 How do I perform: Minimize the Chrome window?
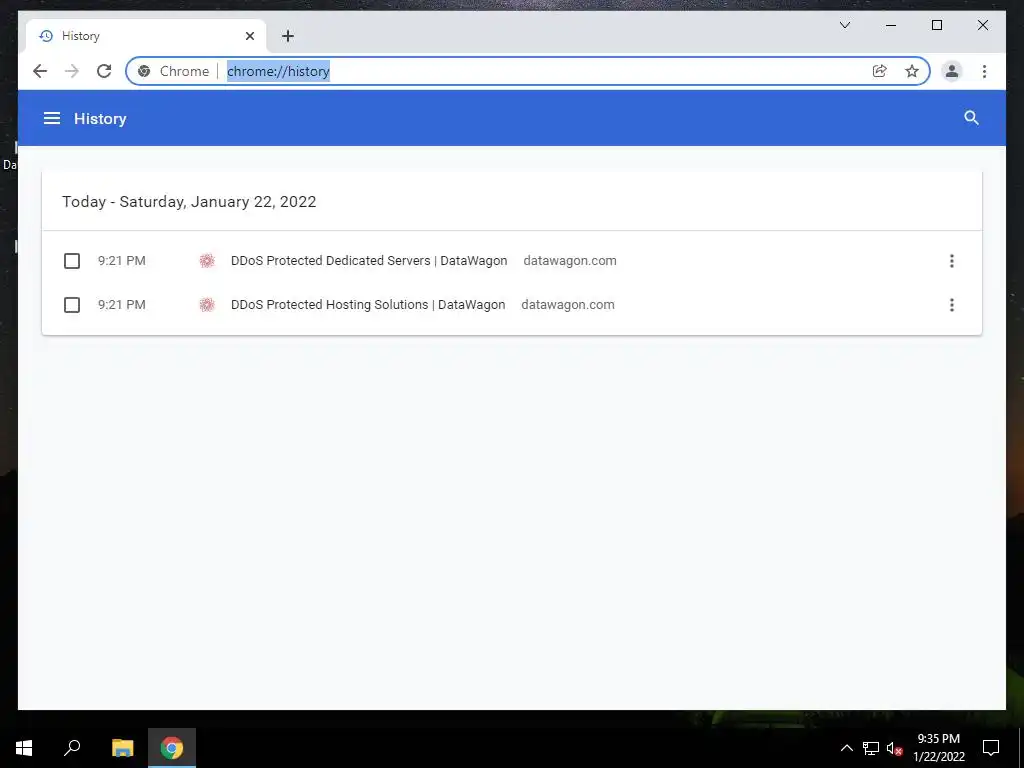coord(891,25)
